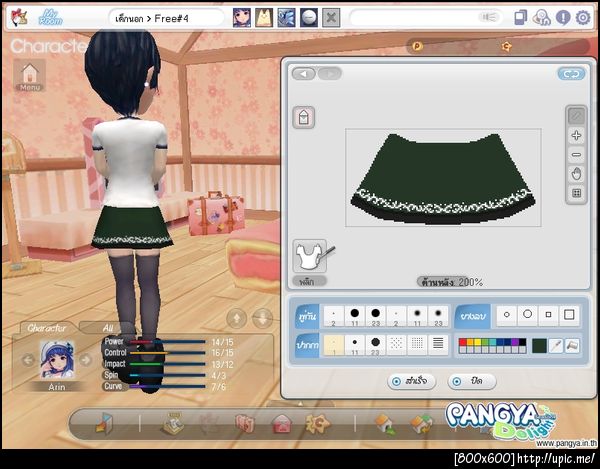Open the cookie star icon in bottom bar
Image resolution: width=600 pixels, height=469 pixels.
(x=318, y=424)
